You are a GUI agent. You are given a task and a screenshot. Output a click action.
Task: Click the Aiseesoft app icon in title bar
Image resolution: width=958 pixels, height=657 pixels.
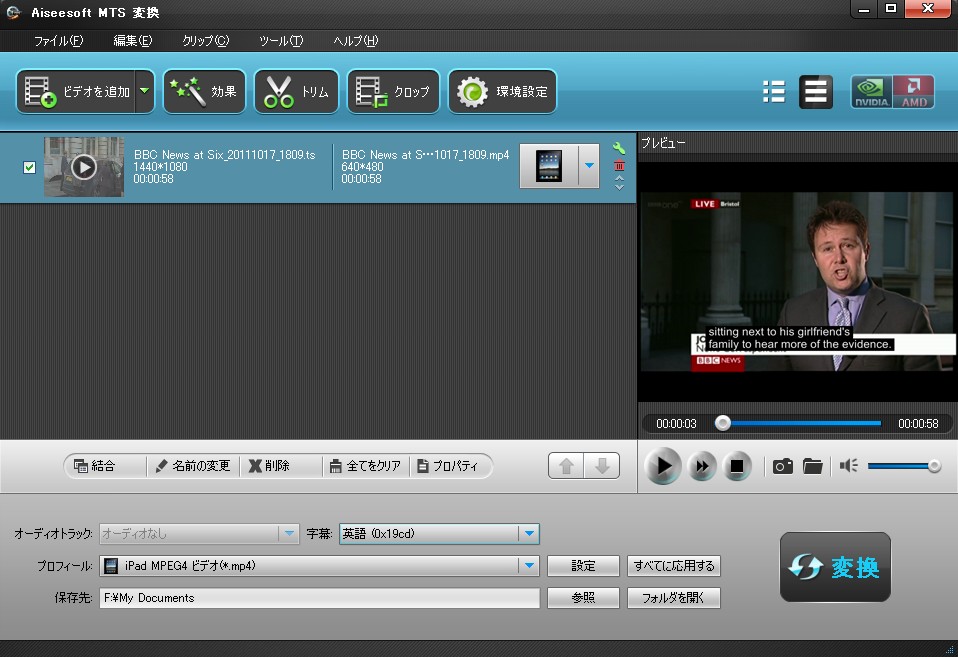pyautogui.click(x=13, y=12)
